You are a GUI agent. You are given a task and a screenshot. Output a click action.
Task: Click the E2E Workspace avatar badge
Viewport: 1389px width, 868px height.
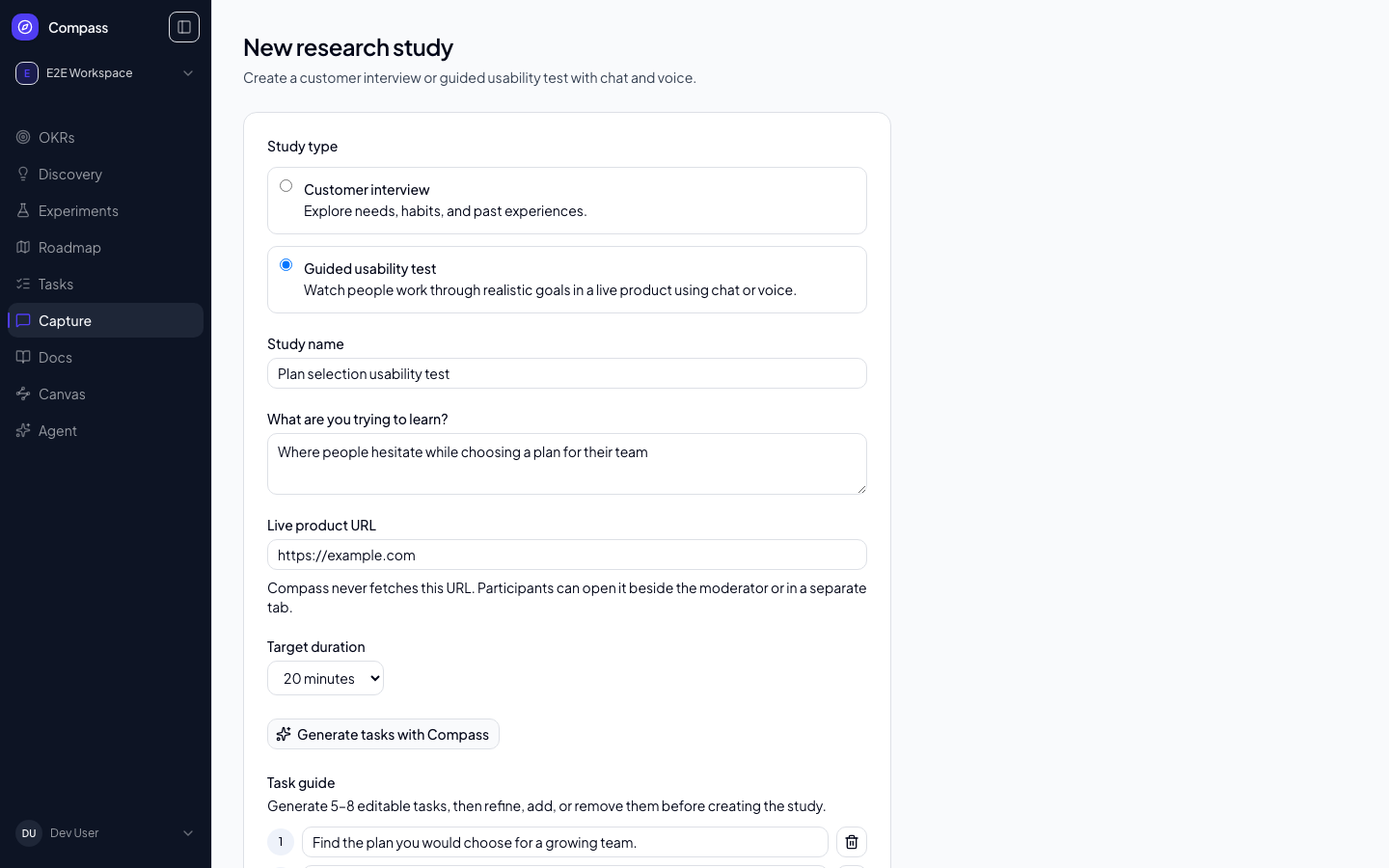[x=27, y=73]
